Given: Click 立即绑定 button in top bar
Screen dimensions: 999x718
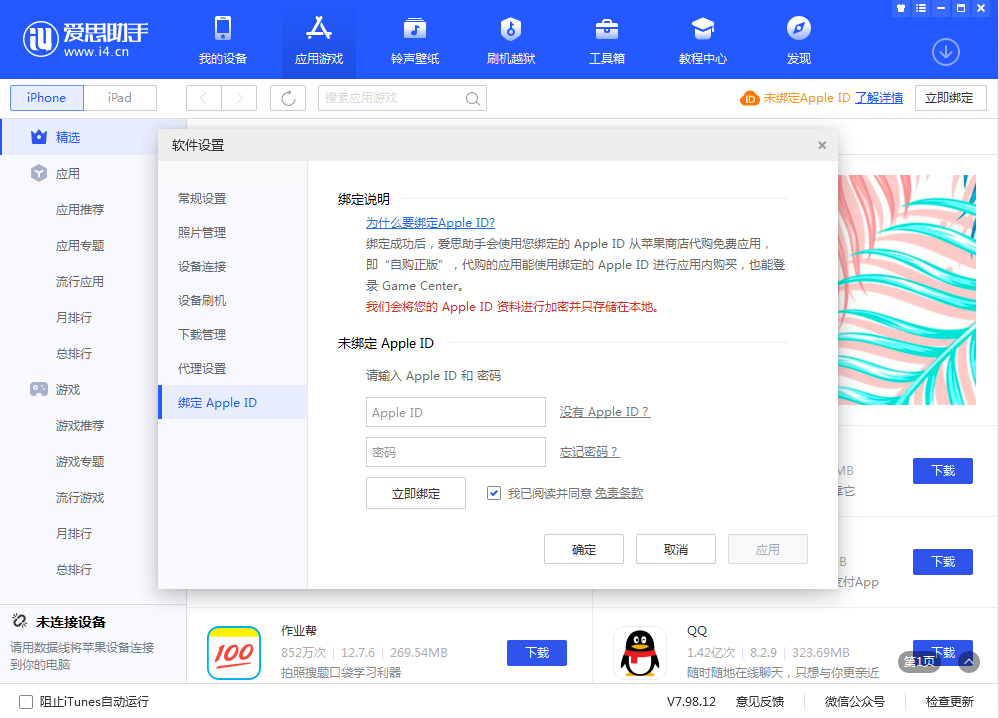Looking at the screenshot, I should coord(950,98).
